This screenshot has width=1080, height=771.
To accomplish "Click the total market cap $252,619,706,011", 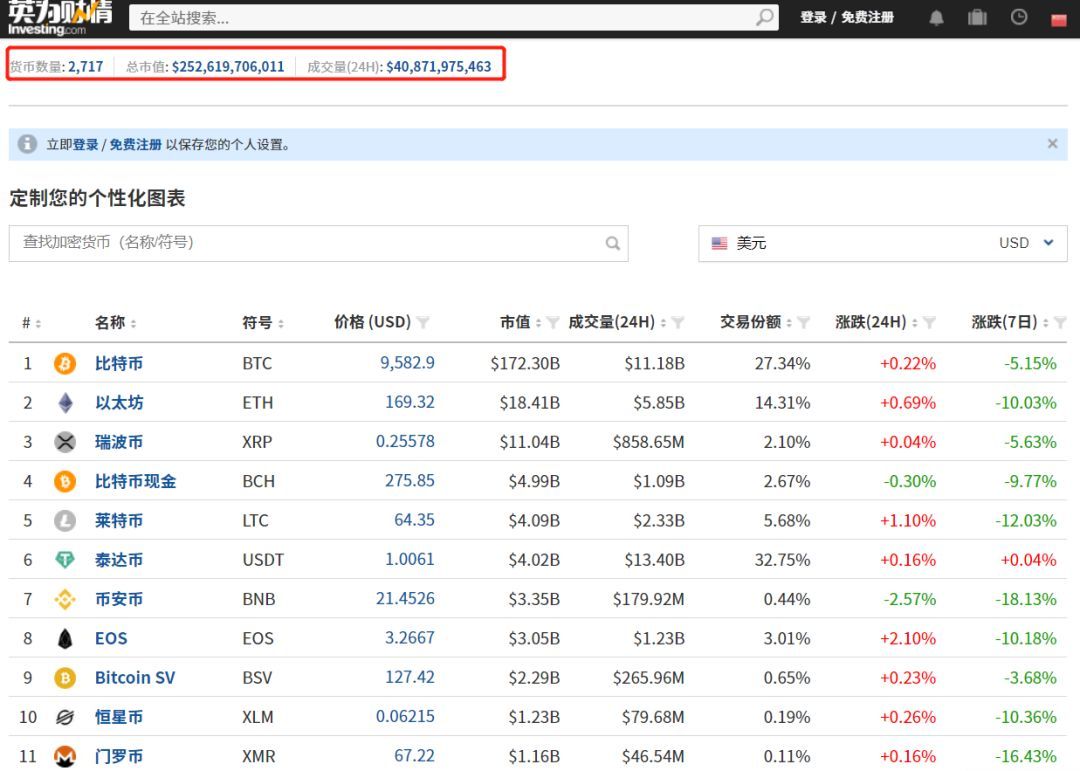I will click(x=228, y=67).
